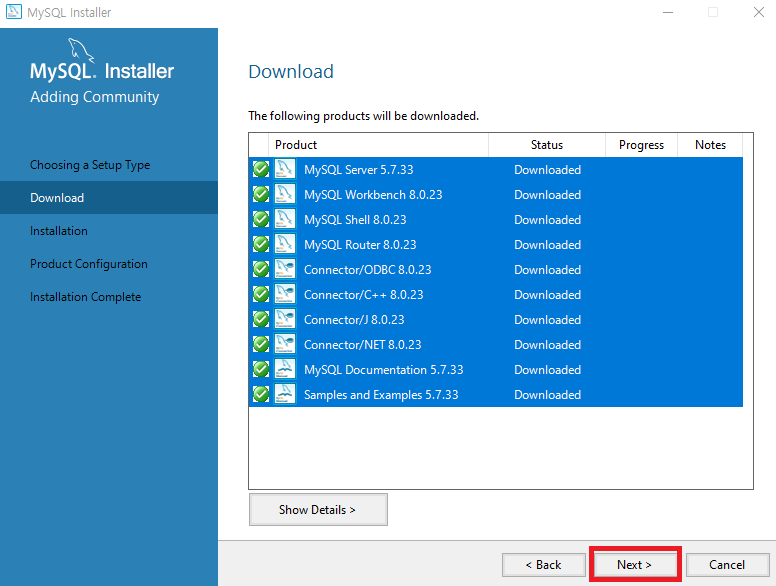
Task: Select the MySQL Workbench 8.0.23 row text
Action: [x=373, y=195]
